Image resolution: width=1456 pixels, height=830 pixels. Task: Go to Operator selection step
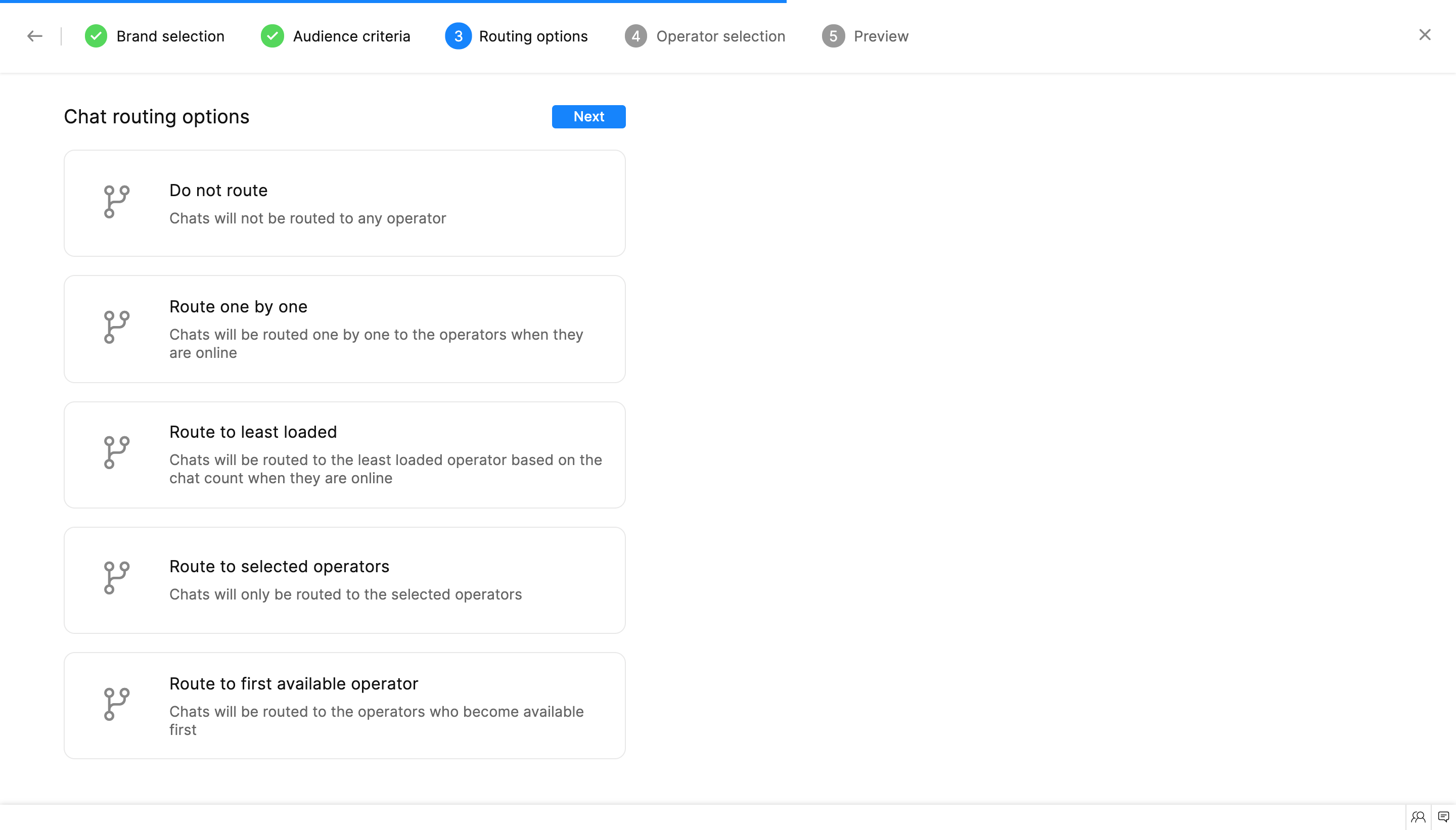point(720,36)
